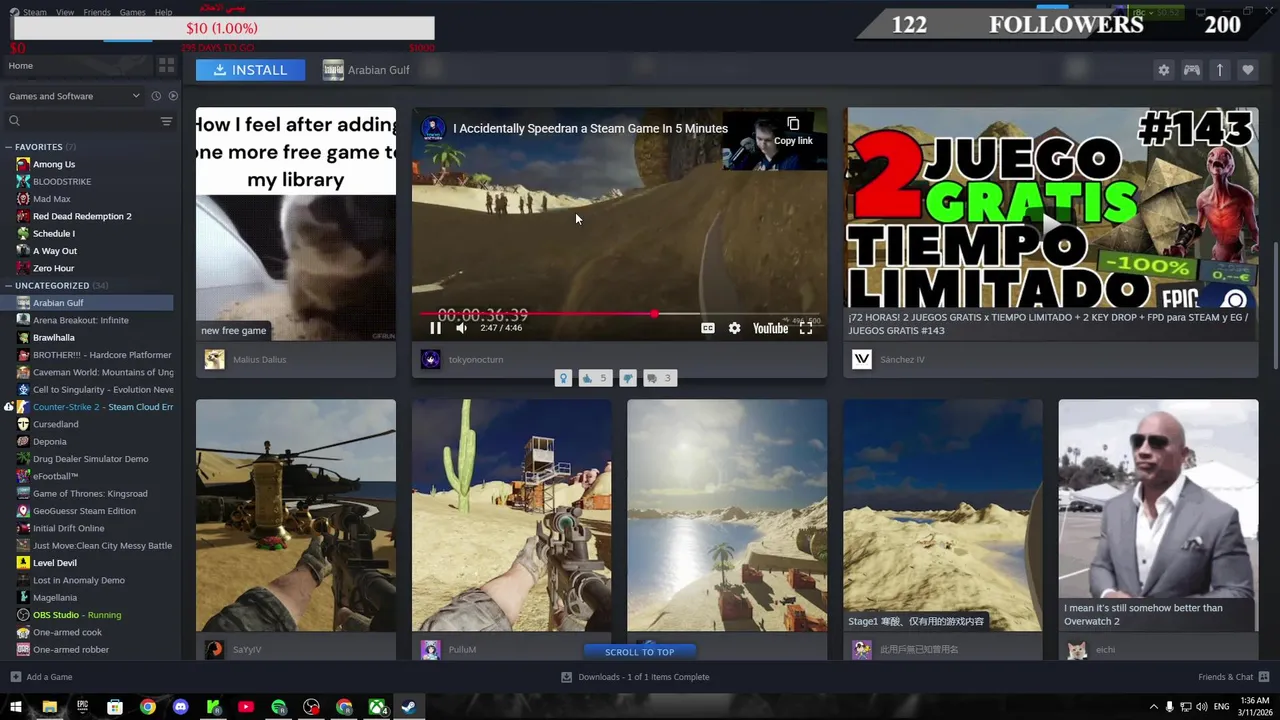Pause the YouTube video
The width and height of the screenshot is (1280, 720).
click(x=435, y=328)
